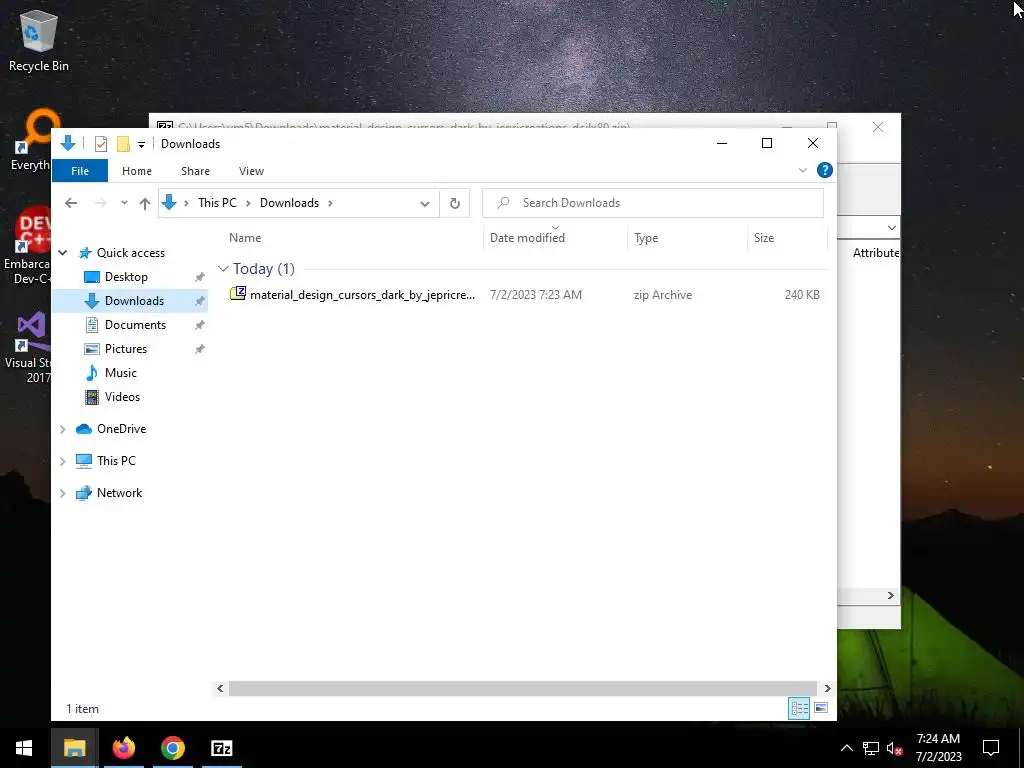This screenshot has width=1024, height=768.
Task: Expand the Network tree node
Action: [63, 493]
